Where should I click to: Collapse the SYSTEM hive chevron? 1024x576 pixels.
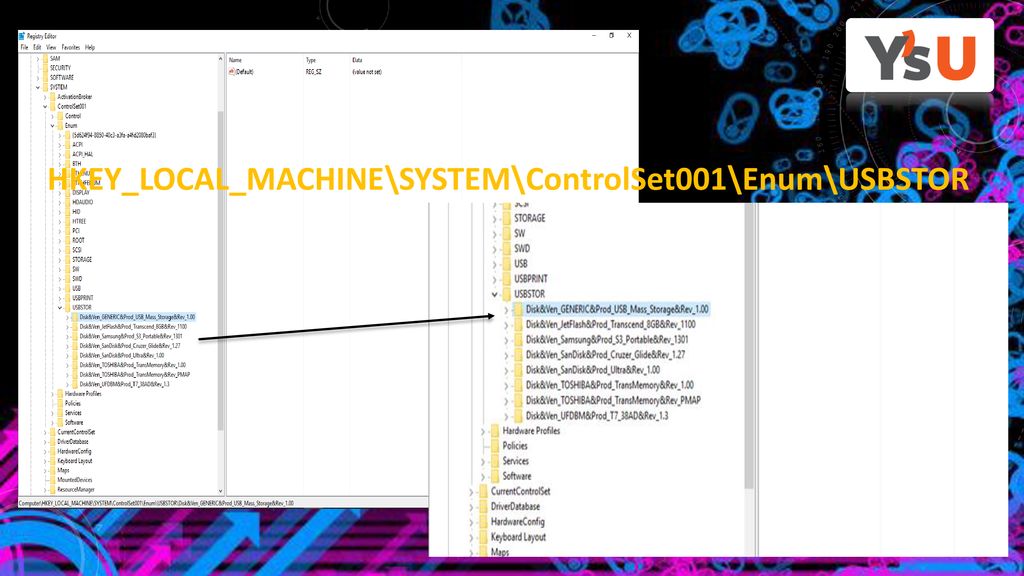[37, 87]
